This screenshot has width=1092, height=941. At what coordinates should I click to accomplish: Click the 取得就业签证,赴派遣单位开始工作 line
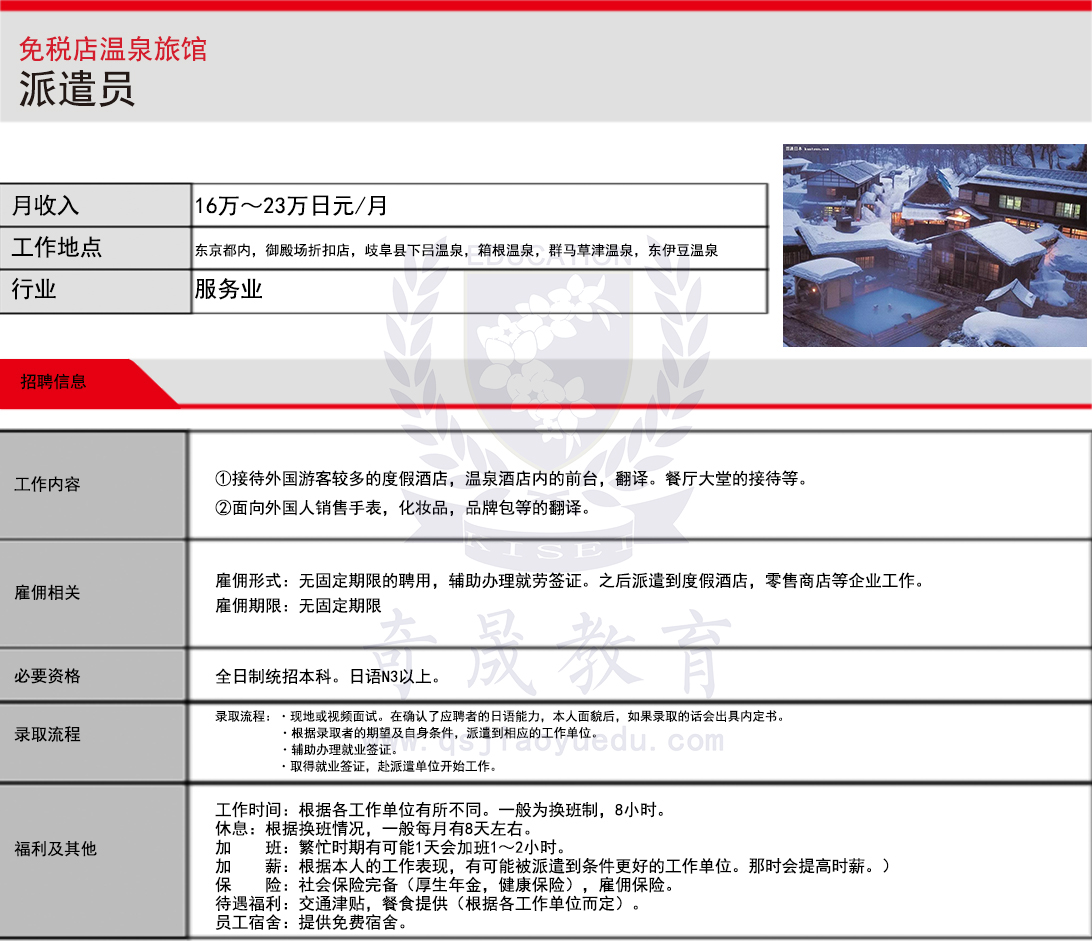[389, 766]
